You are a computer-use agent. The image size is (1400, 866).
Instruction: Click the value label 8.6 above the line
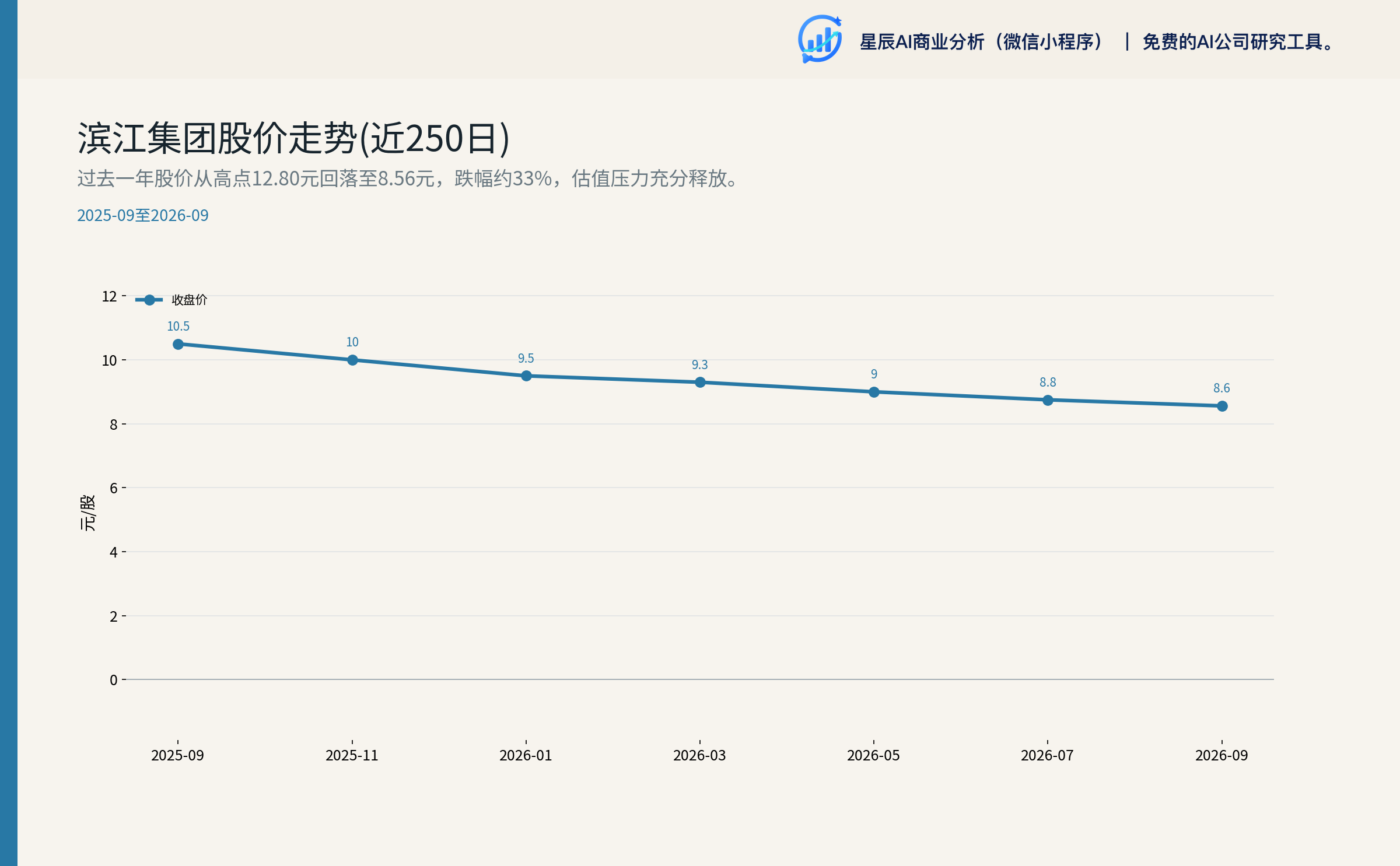click(1221, 388)
